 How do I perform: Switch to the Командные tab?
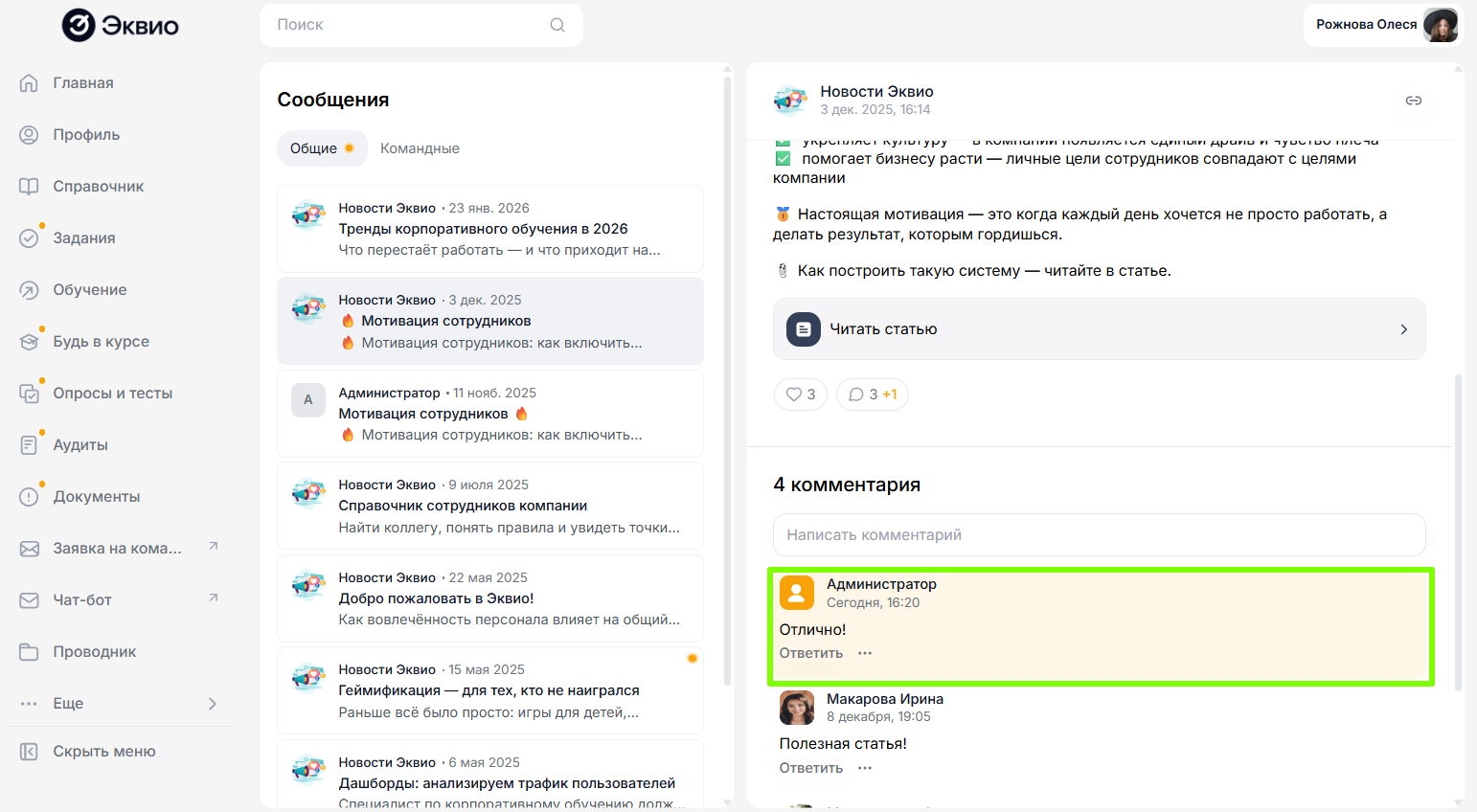pos(420,148)
